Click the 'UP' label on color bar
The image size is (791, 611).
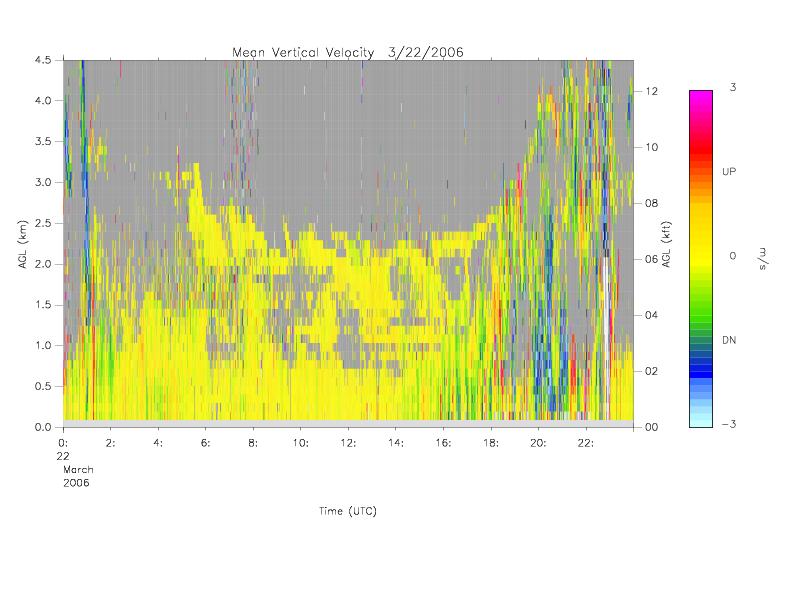pyautogui.click(x=729, y=172)
